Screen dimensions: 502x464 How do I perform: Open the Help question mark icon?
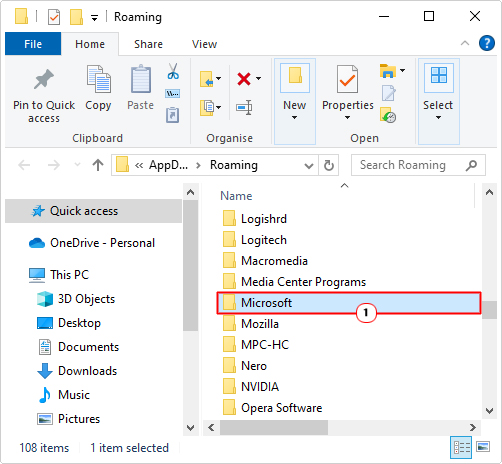[x=487, y=43]
